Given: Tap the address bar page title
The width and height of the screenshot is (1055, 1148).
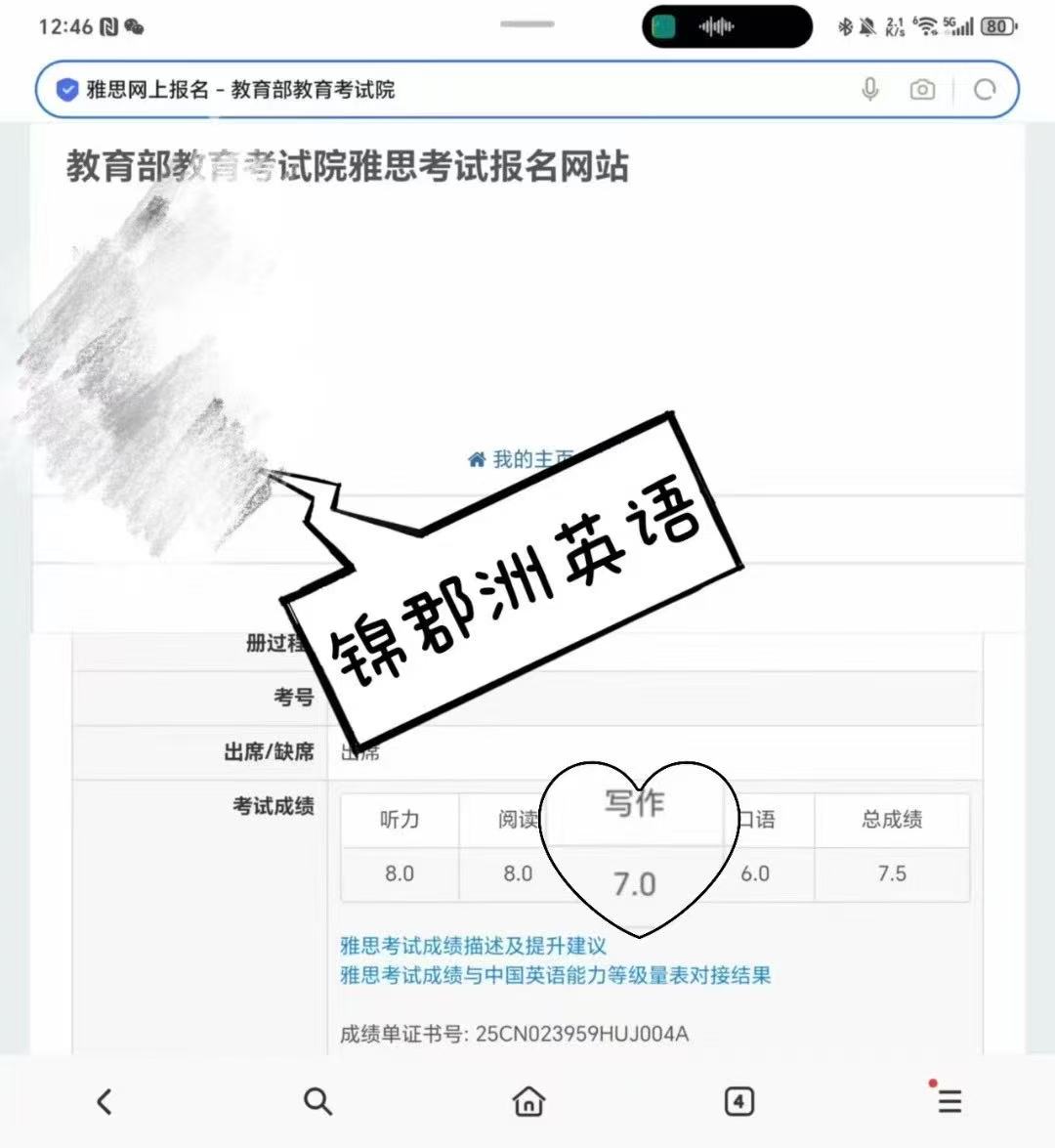Looking at the screenshot, I should [240, 89].
